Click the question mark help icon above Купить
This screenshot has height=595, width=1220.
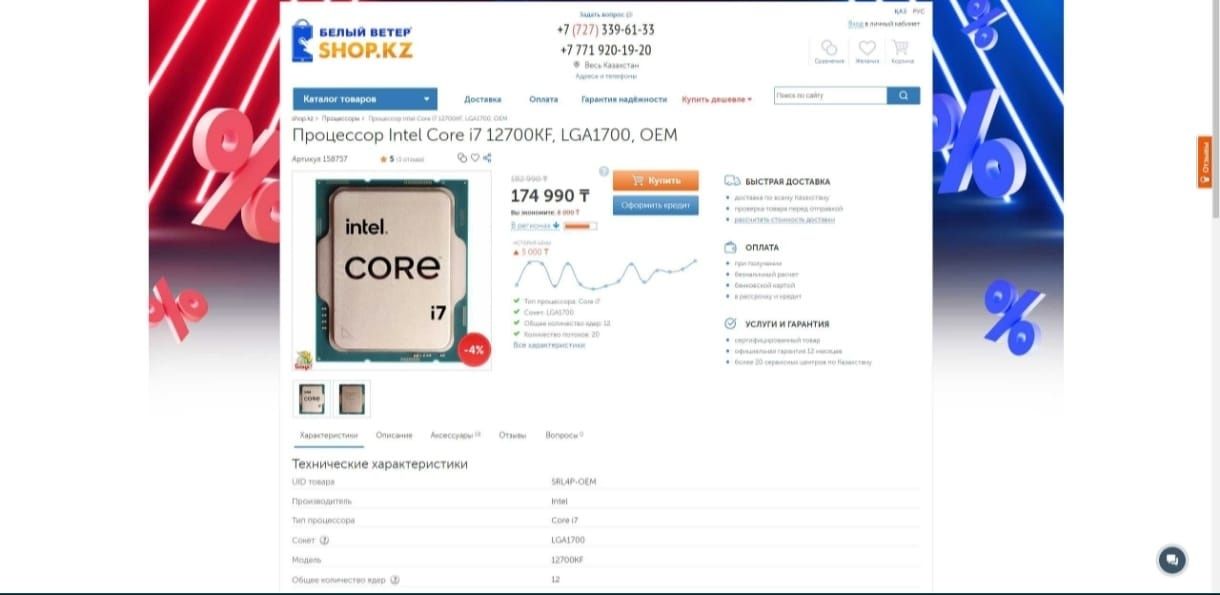tap(604, 171)
